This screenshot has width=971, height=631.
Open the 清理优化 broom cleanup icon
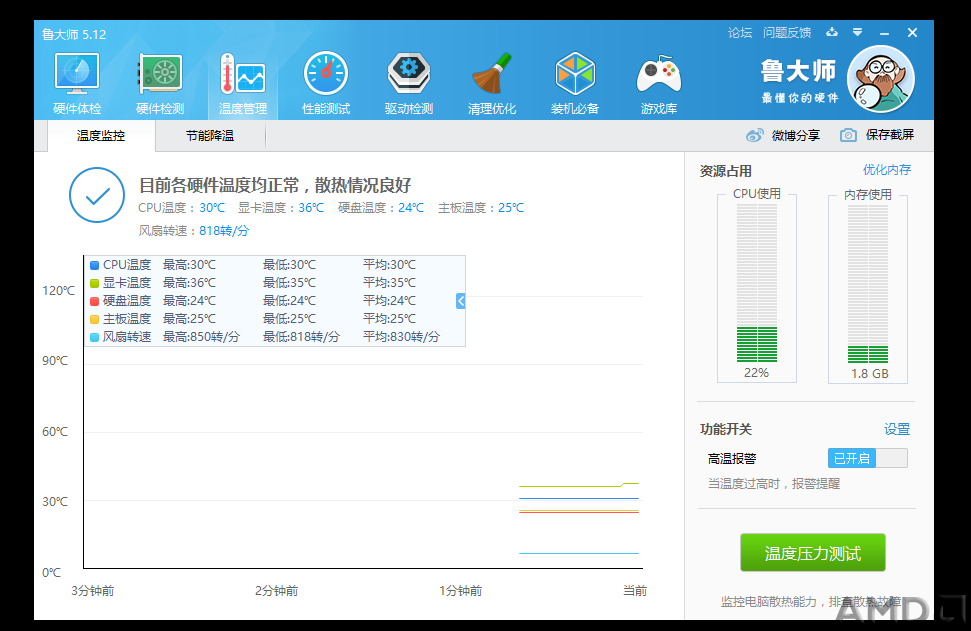point(492,84)
